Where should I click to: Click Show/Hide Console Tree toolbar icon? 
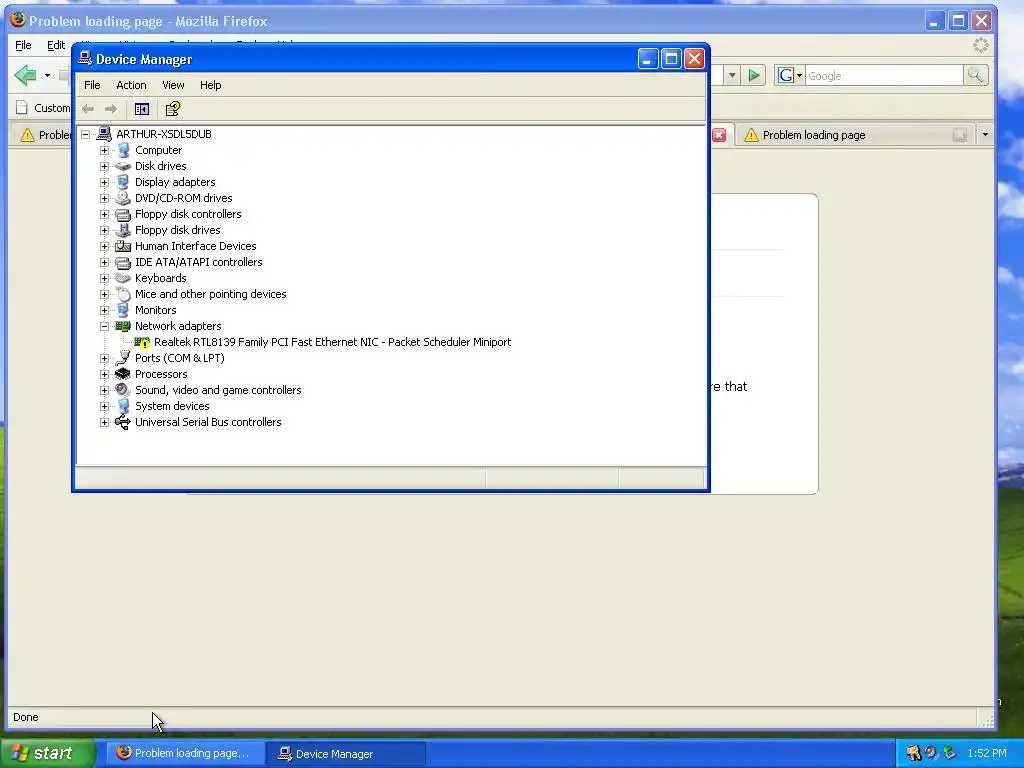[x=142, y=109]
